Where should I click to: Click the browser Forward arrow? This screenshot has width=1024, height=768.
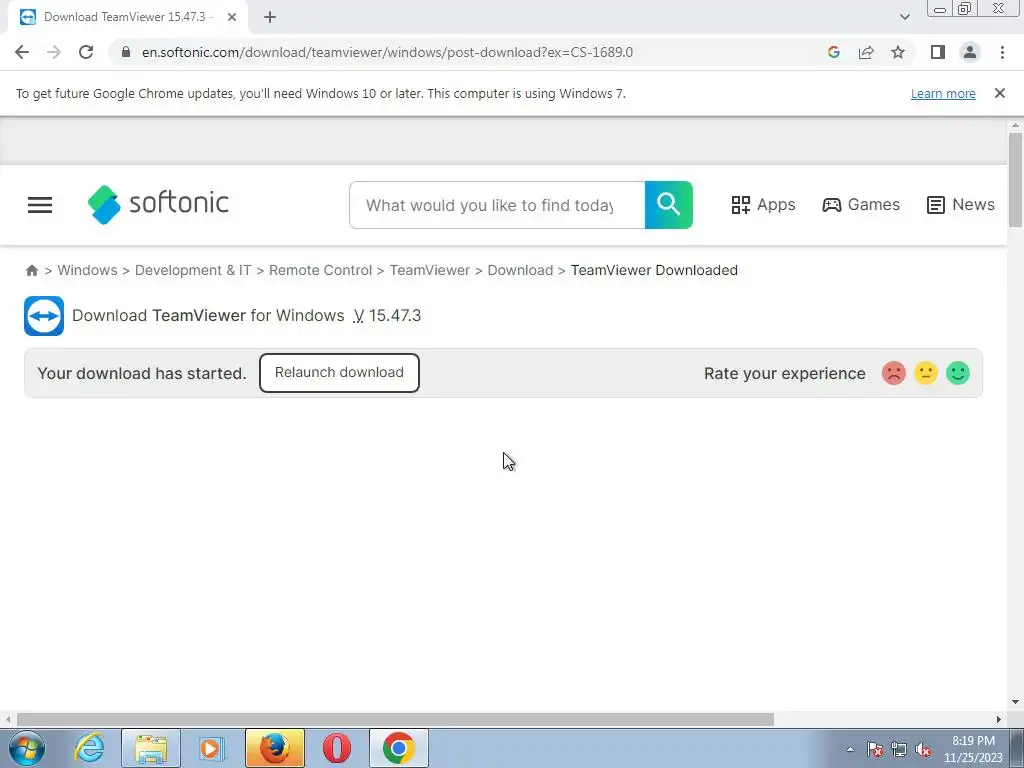(54, 52)
